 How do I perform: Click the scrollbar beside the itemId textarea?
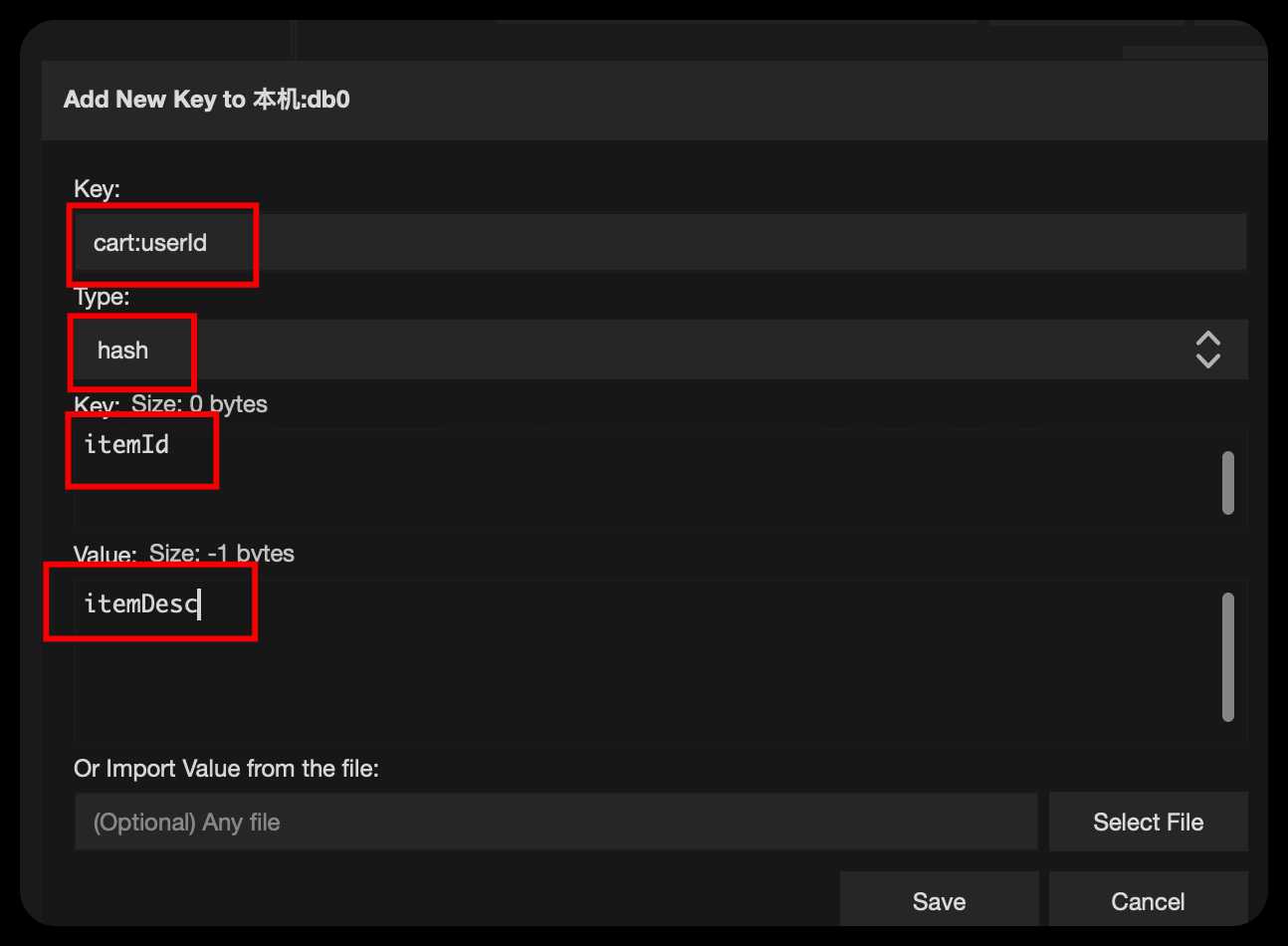pyautogui.click(x=1227, y=483)
